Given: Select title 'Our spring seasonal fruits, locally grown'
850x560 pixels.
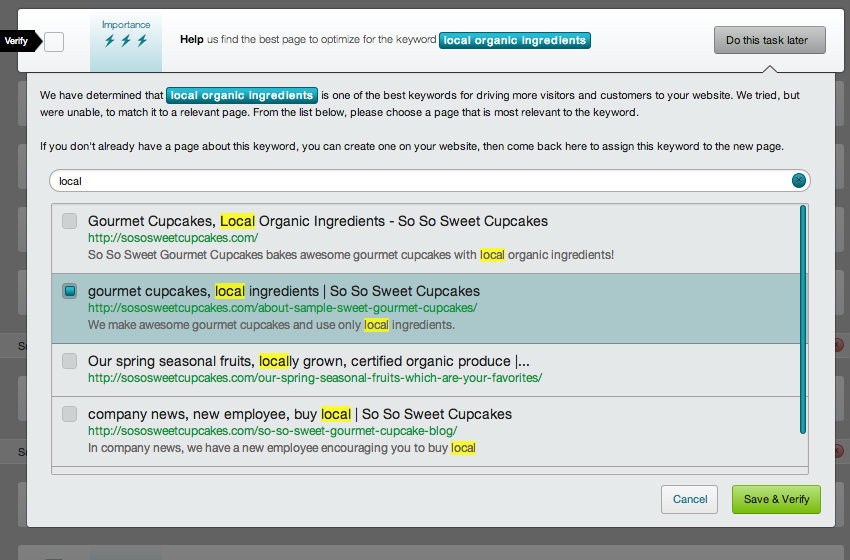Looking at the screenshot, I should point(308,361).
